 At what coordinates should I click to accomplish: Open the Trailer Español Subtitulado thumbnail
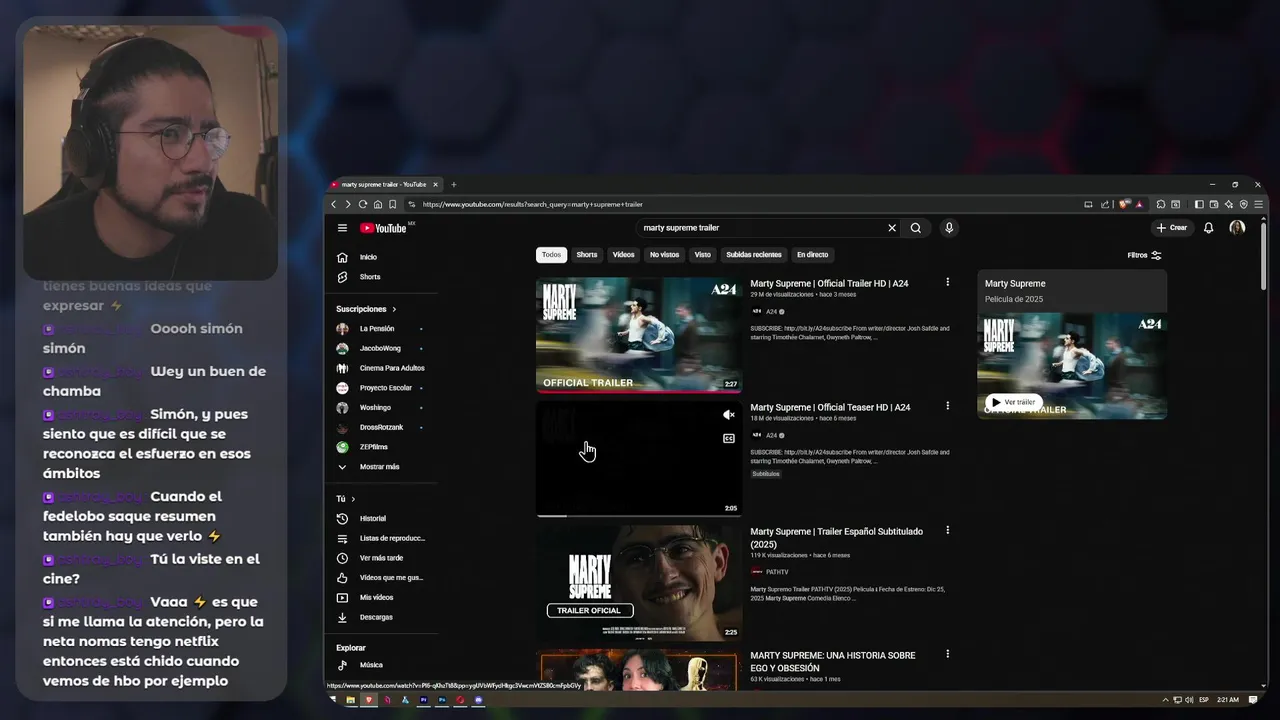coord(639,583)
